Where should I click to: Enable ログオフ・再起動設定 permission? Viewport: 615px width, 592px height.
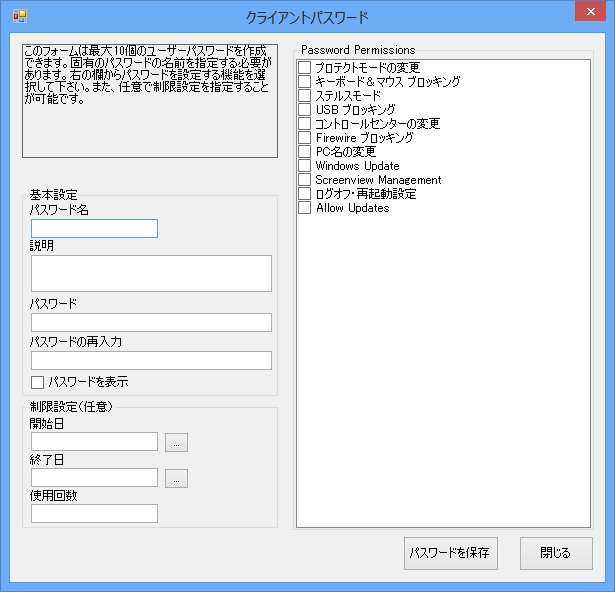305,194
